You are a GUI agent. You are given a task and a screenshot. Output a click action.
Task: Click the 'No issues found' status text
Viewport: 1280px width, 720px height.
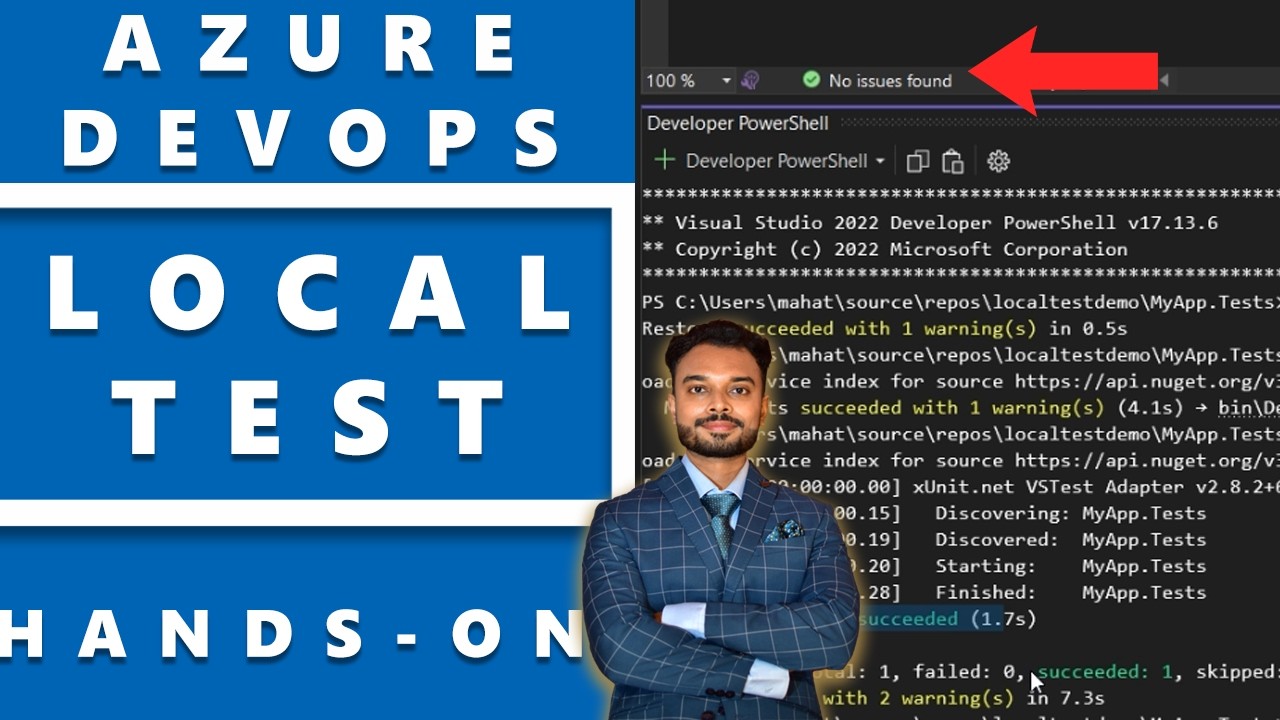[890, 81]
